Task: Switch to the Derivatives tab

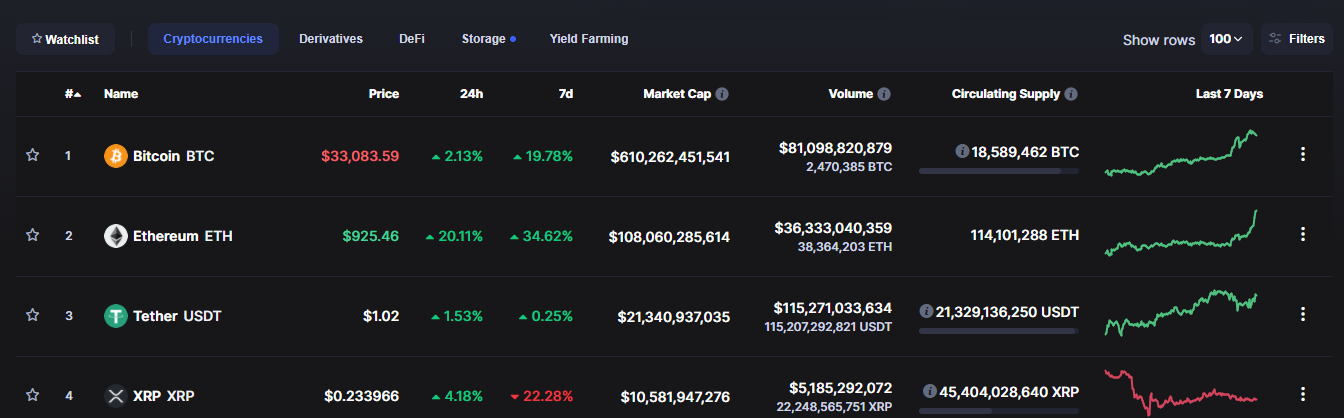Action: click(x=331, y=39)
